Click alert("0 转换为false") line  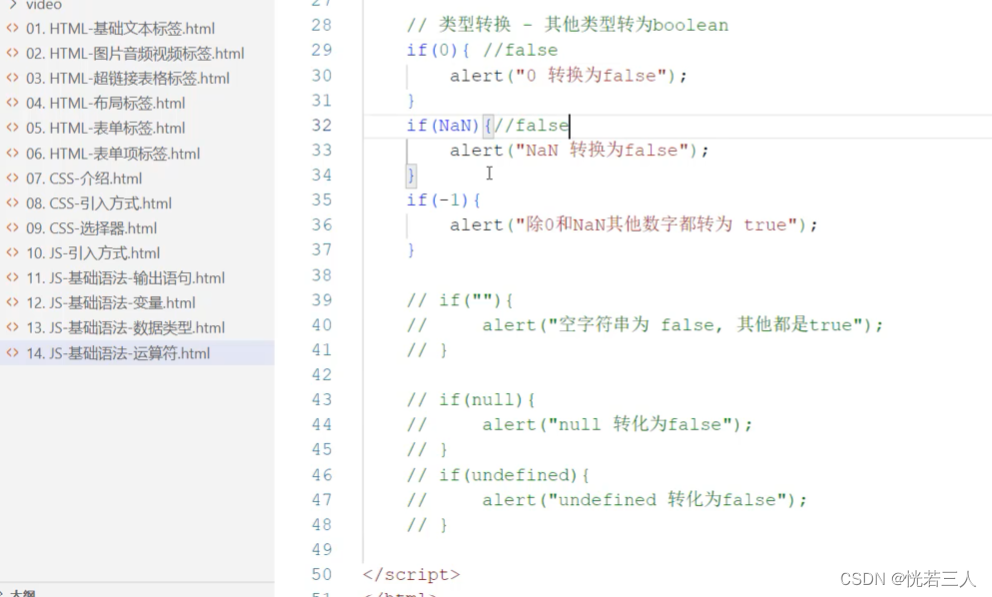tap(568, 76)
